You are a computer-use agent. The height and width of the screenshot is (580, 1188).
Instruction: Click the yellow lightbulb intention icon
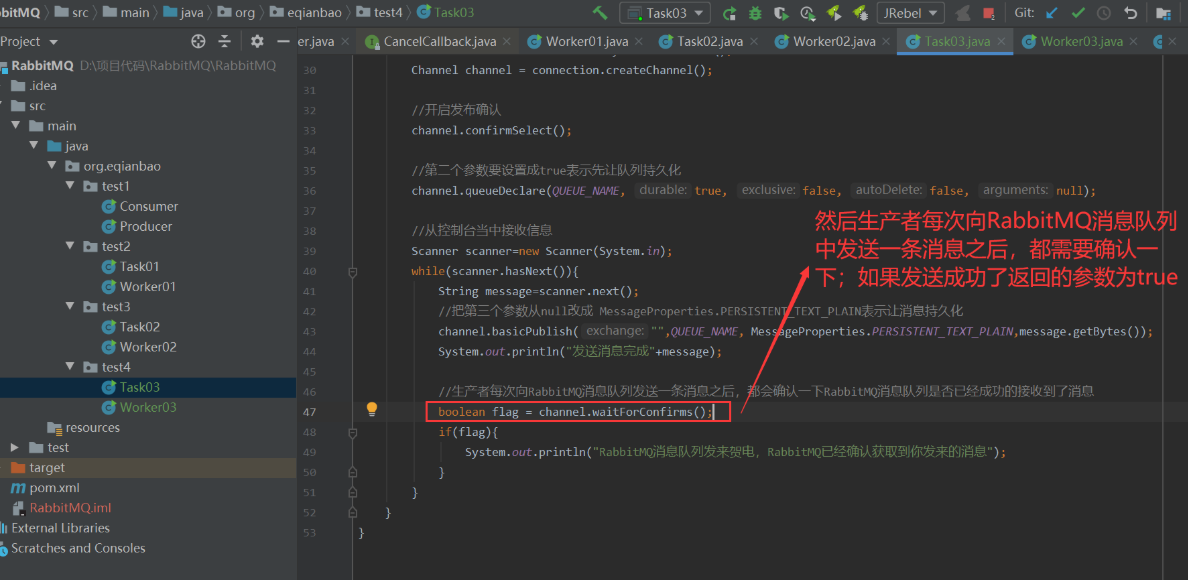click(x=371, y=410)
